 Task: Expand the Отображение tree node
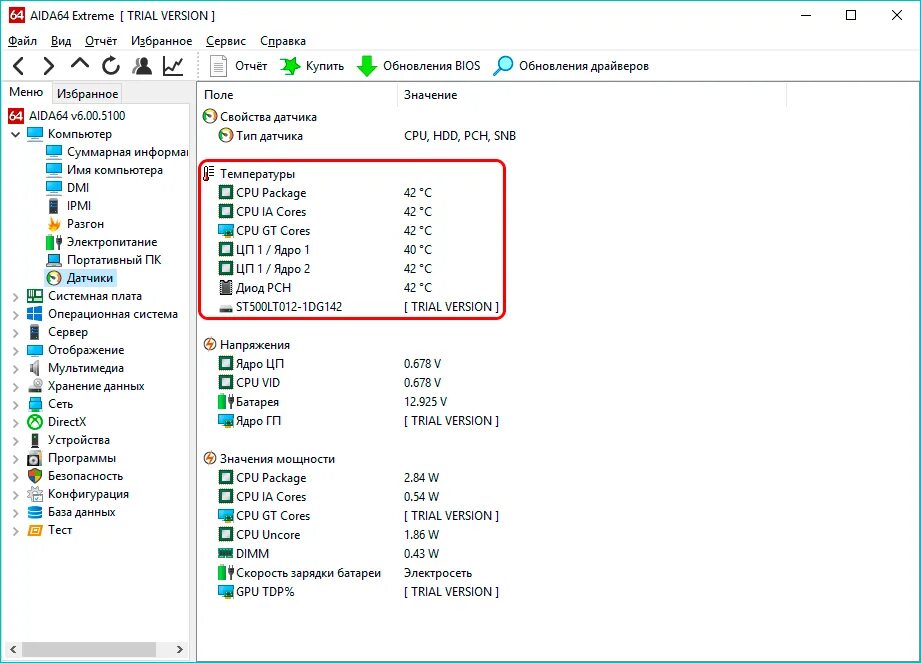pos(15,351)
